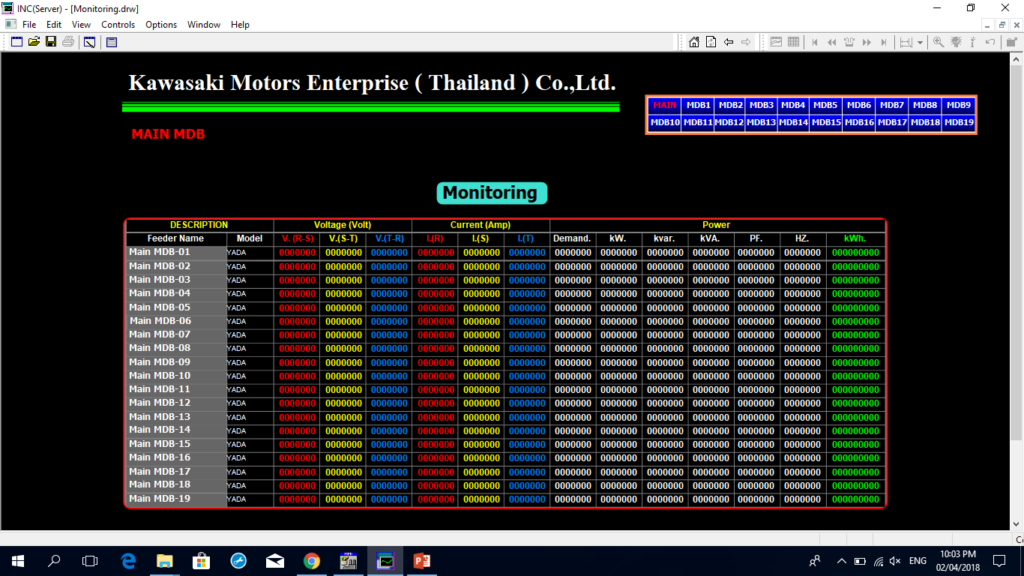The image size is (1024, 576).
Task: Click the panel view icon after the edit icon
Action: (x=112, y=42)
